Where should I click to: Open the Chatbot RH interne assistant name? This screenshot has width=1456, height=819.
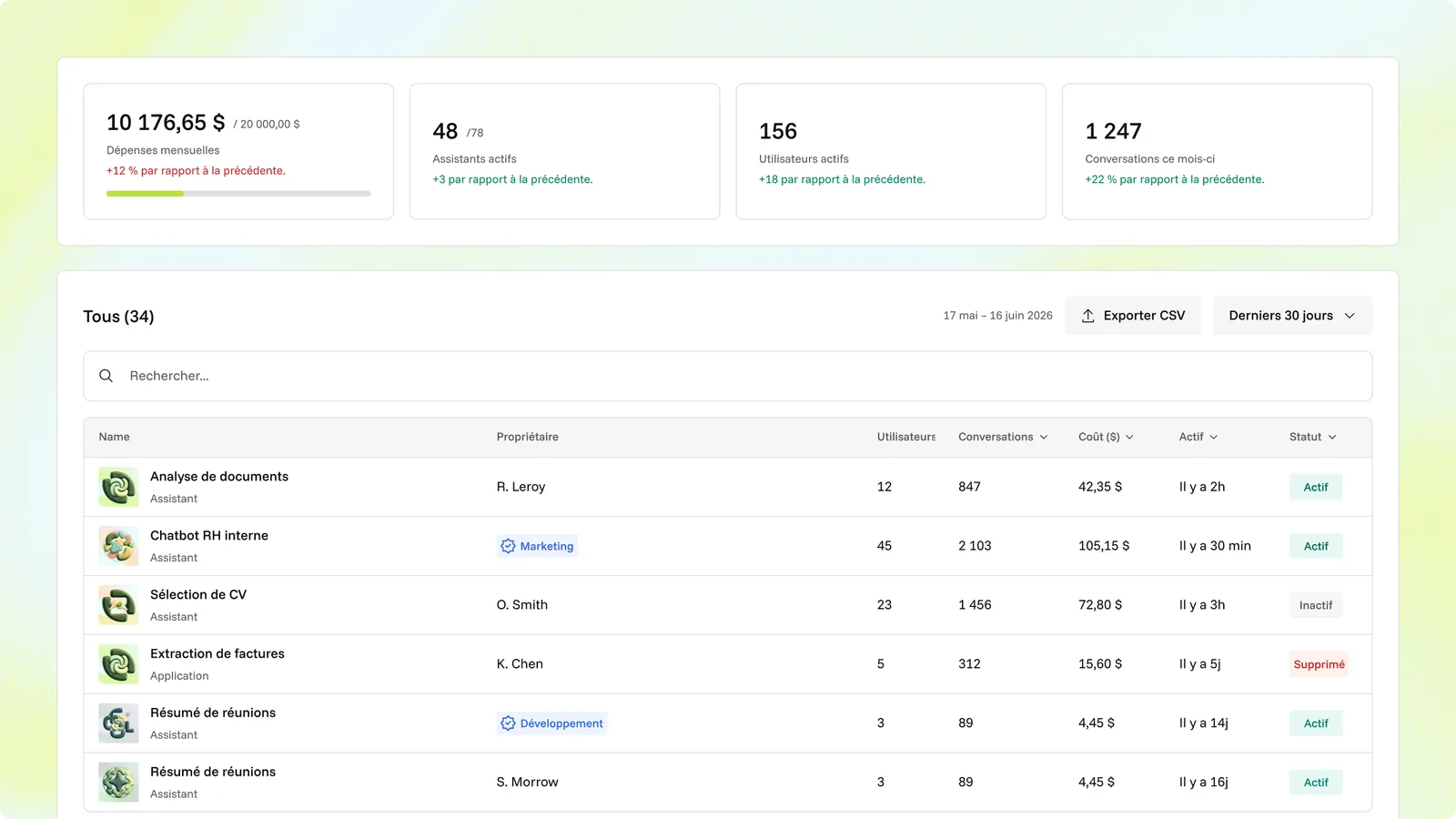click(209, 535)
